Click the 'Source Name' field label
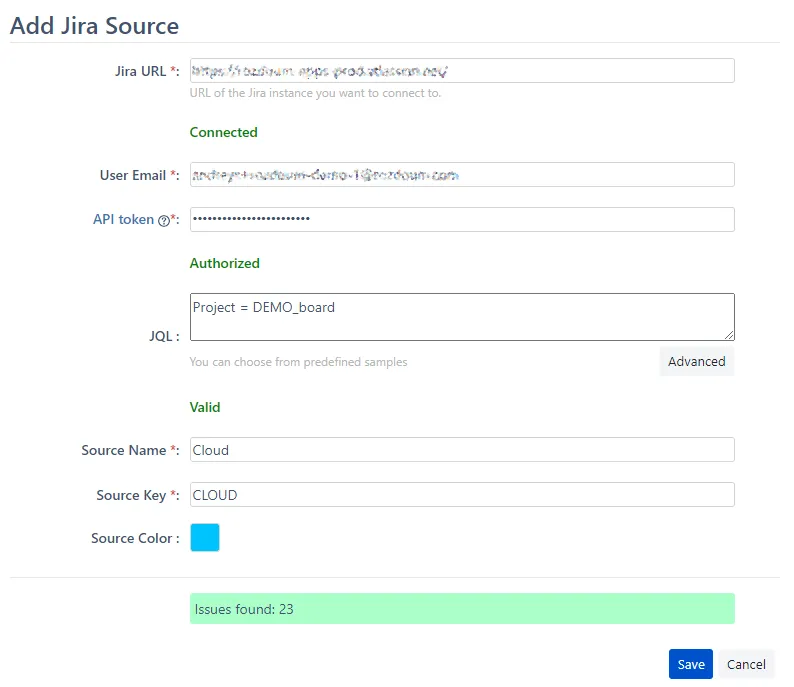The width and height of the screenshot is (794, 687). 130,450
